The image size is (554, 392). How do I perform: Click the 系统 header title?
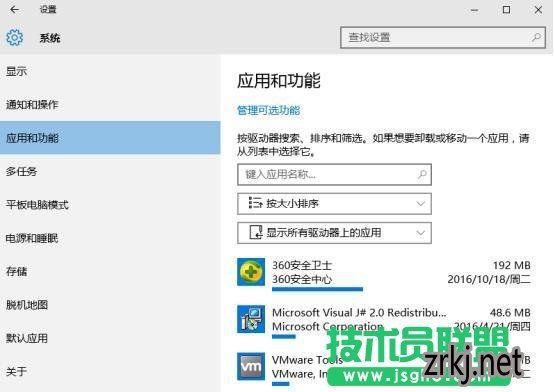coord(50,38)
